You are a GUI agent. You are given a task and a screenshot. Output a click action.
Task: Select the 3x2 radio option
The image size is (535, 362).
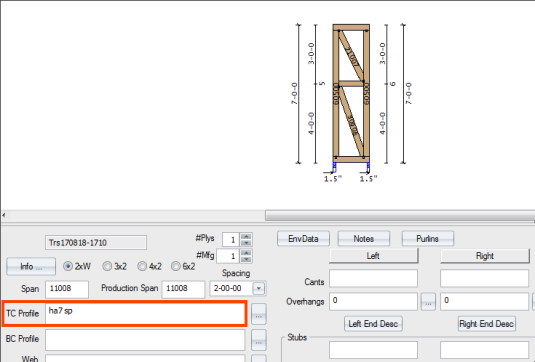click(x=107, y=266)
